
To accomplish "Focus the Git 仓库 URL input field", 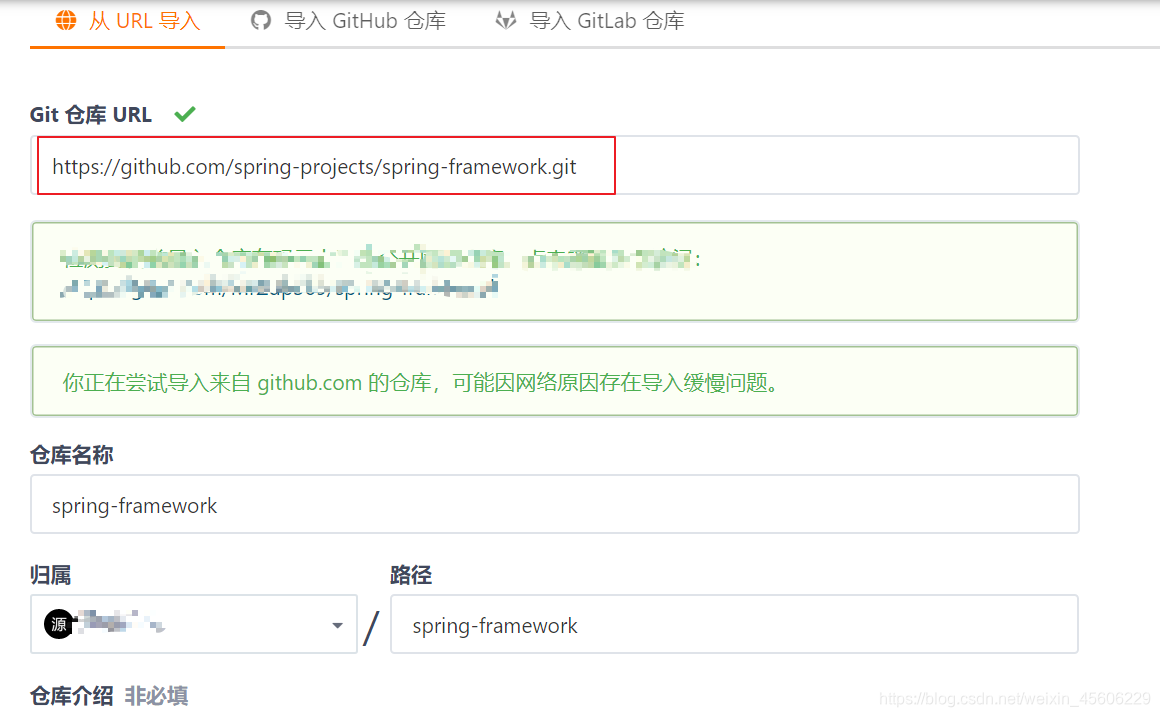I will coord(555,166).
